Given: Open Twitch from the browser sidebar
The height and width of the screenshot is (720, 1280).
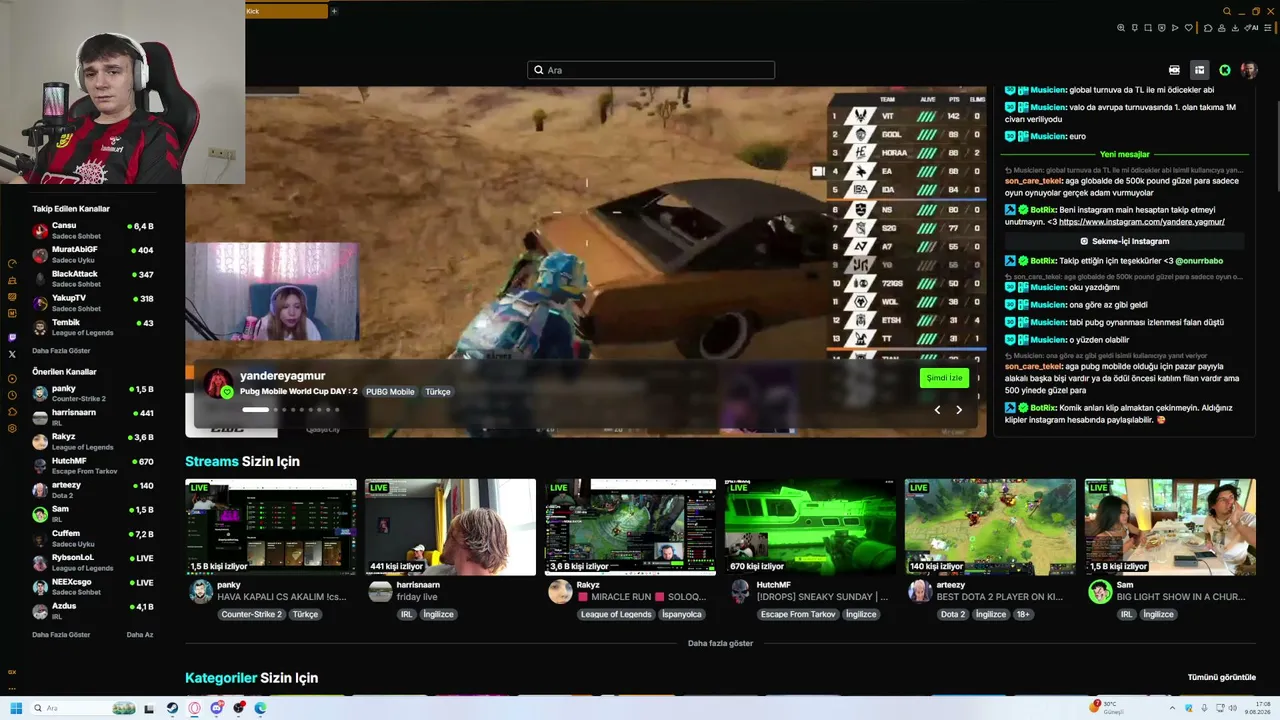Looking at the screenshot, I should point(12,338).
